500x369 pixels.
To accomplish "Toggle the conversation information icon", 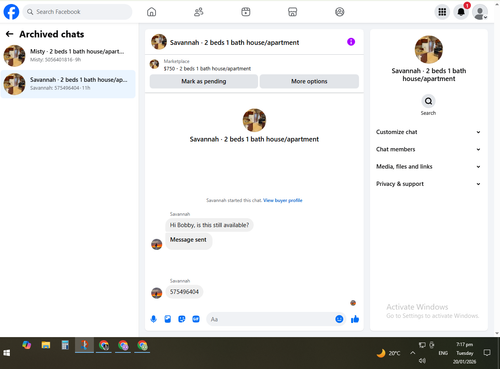I will [x=351, y=42].
